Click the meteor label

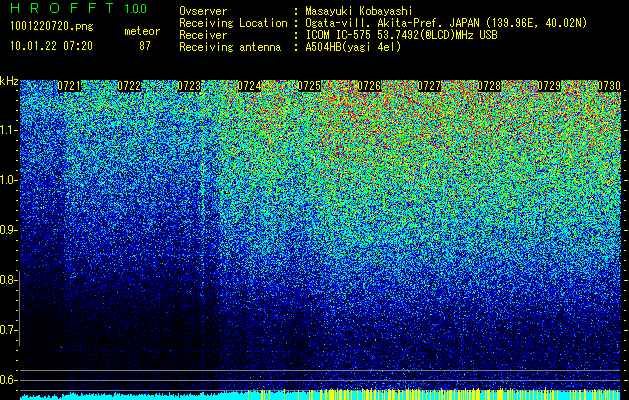coord(142,31)
